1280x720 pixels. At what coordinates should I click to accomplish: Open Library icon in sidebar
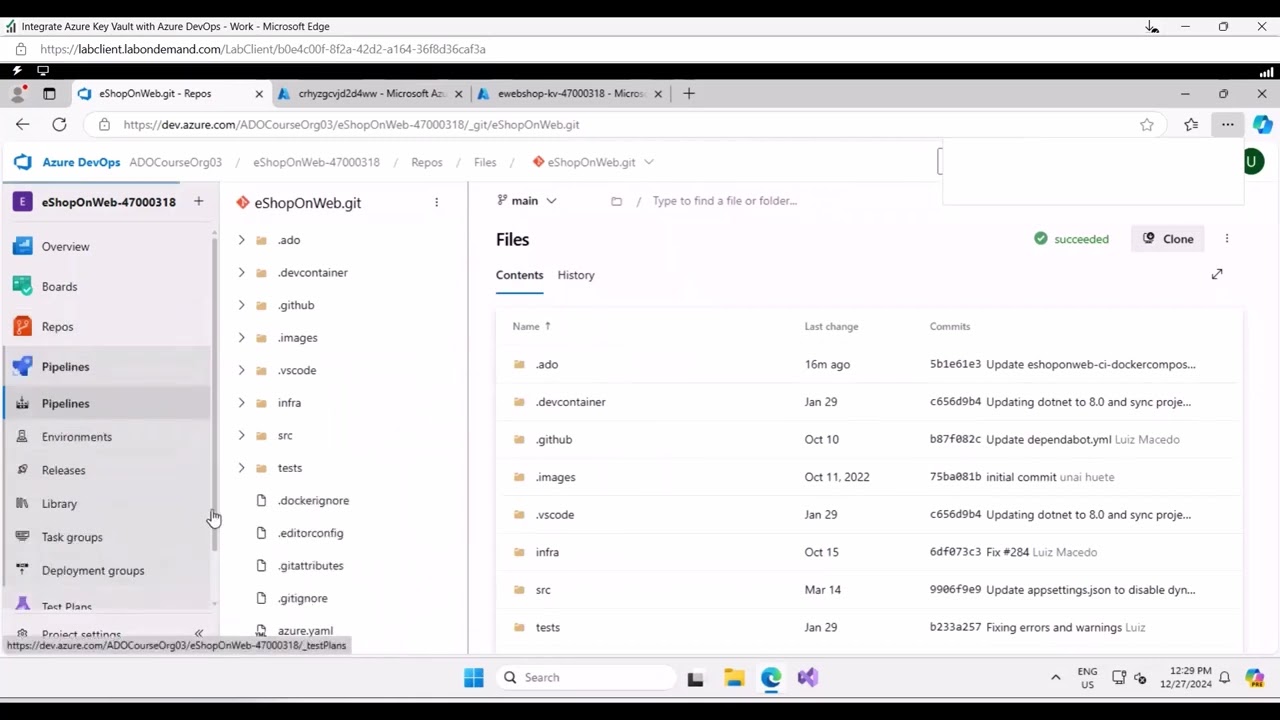[22, 503]
